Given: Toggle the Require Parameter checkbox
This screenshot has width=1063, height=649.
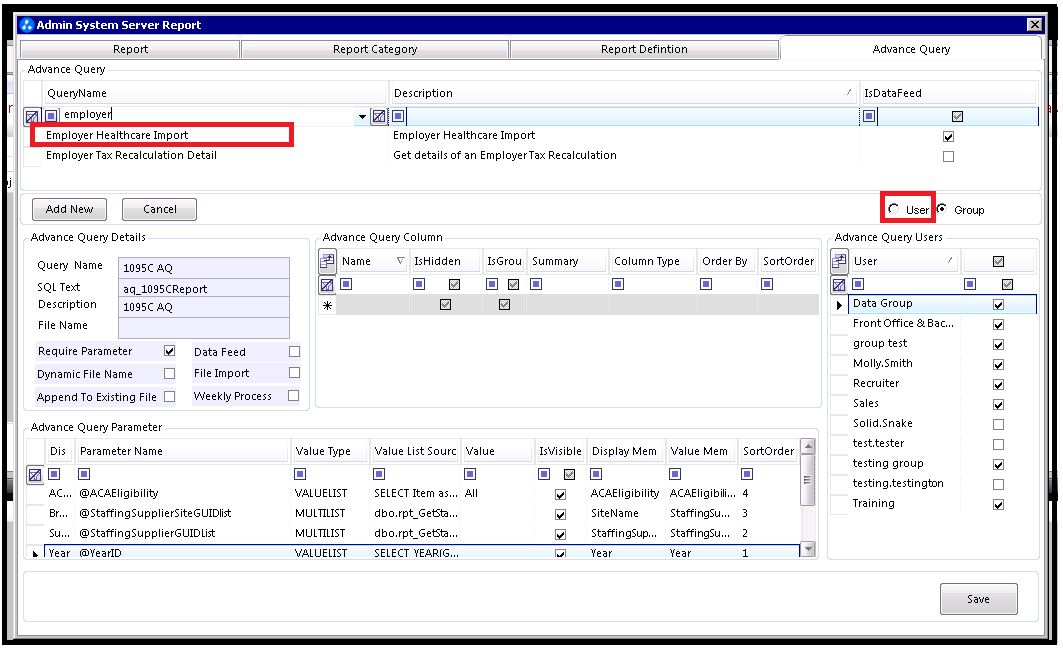Looking at the screenshot, I should [x=169, y=351].
